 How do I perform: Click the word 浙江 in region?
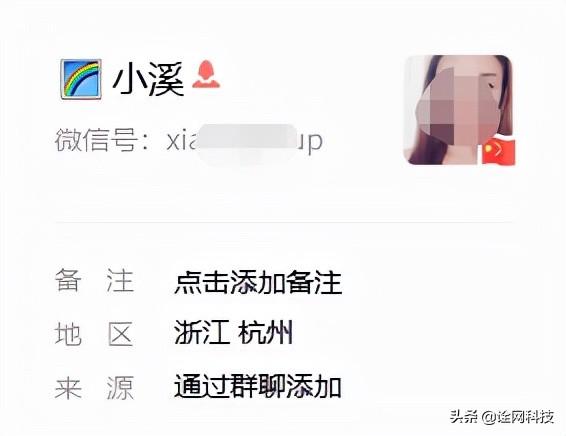pos(202,333)
